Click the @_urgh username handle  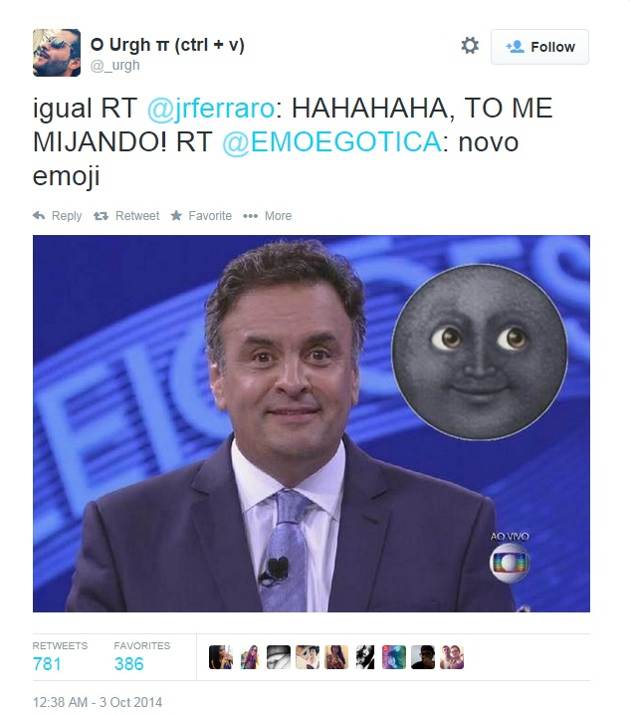pos(115,66)
